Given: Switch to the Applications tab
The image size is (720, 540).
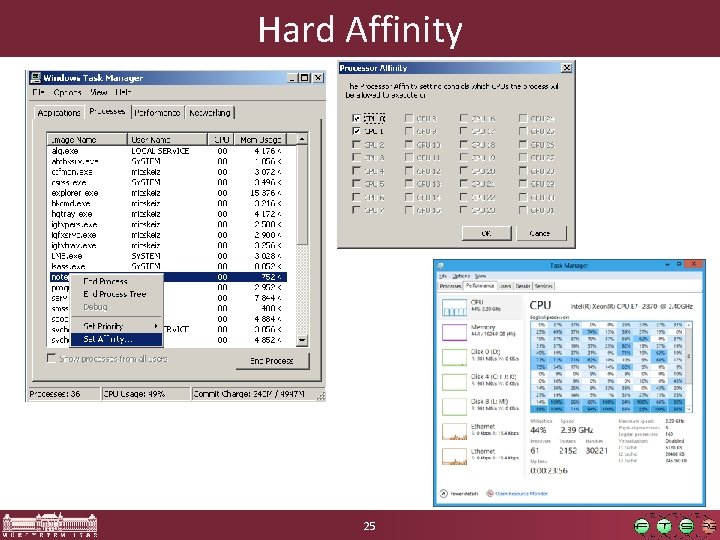Looking at the screenshot, I should point(59,112).
